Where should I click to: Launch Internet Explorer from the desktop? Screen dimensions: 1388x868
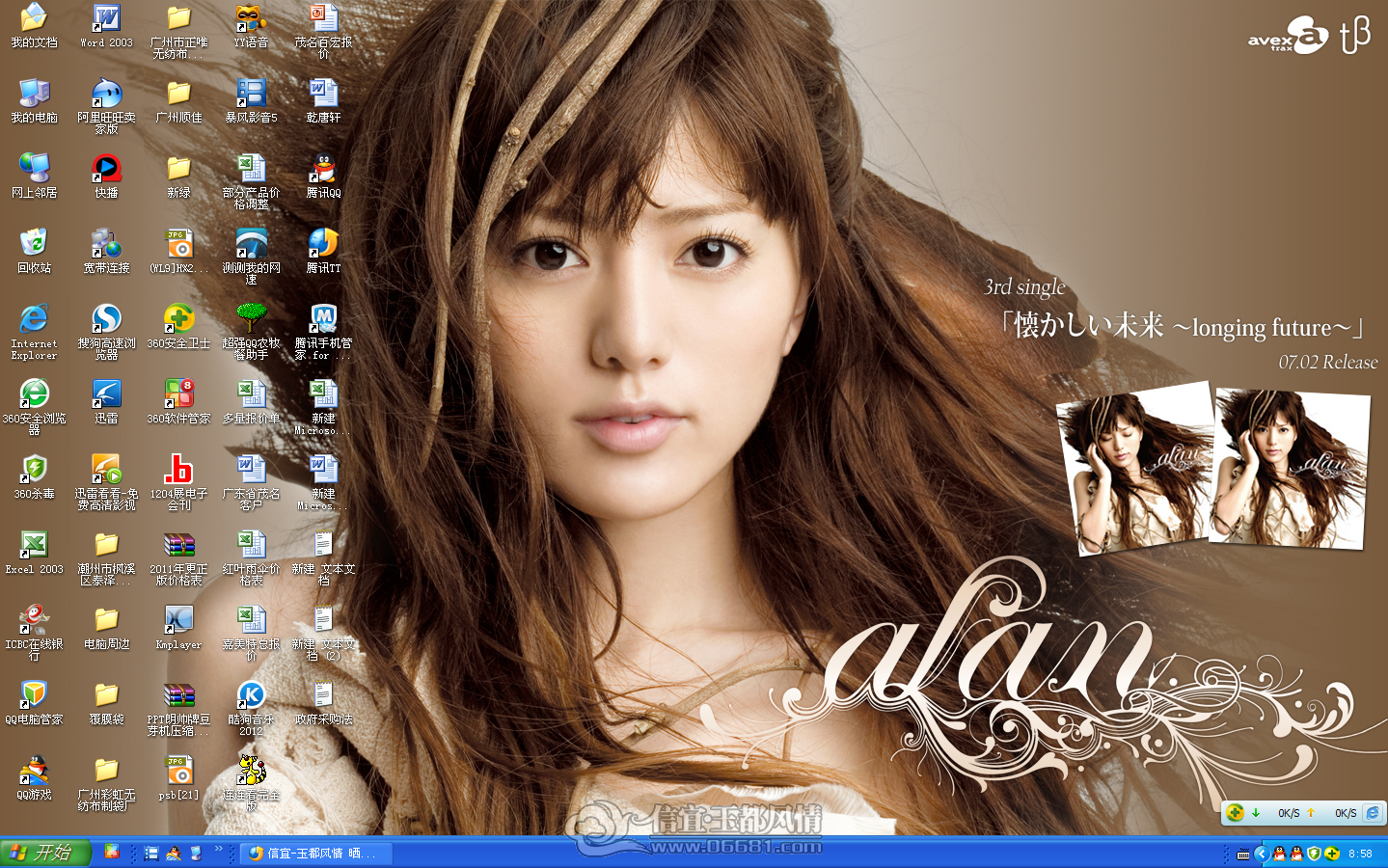34,333
